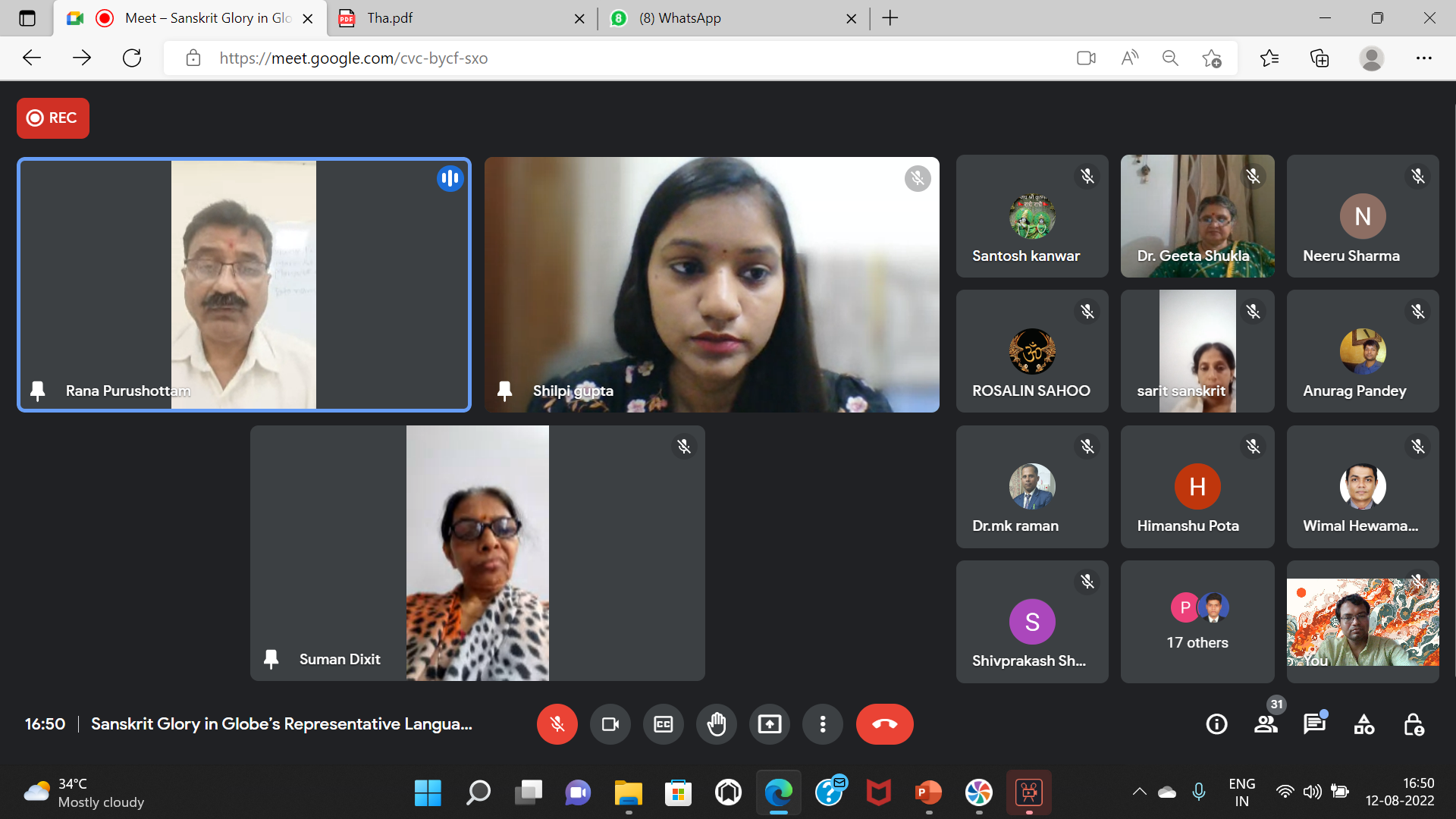Toggle mute on Shilpi gupta tile
This screenshot has height=819, width=1456.
(x=917, y=178)
